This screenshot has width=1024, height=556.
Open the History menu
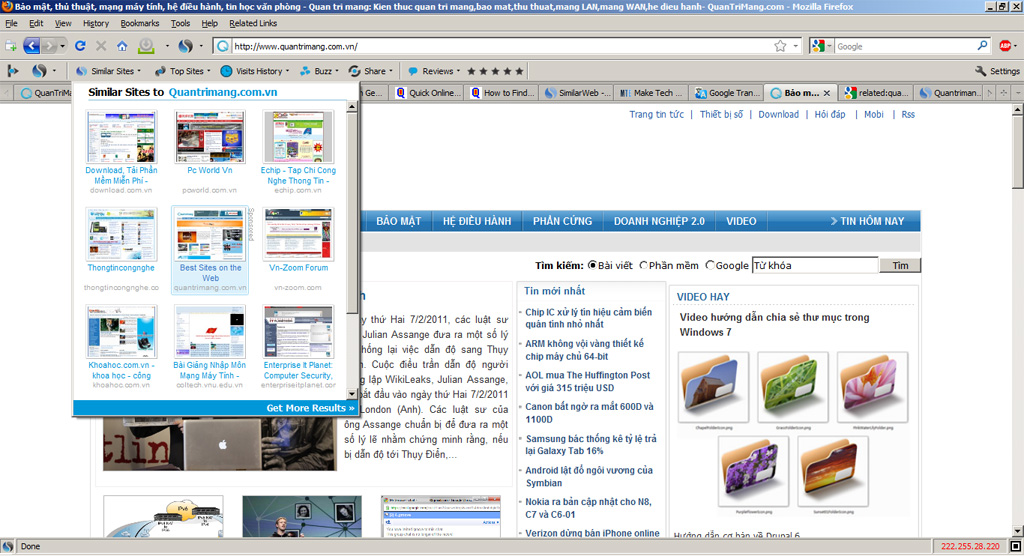(96, 23)
